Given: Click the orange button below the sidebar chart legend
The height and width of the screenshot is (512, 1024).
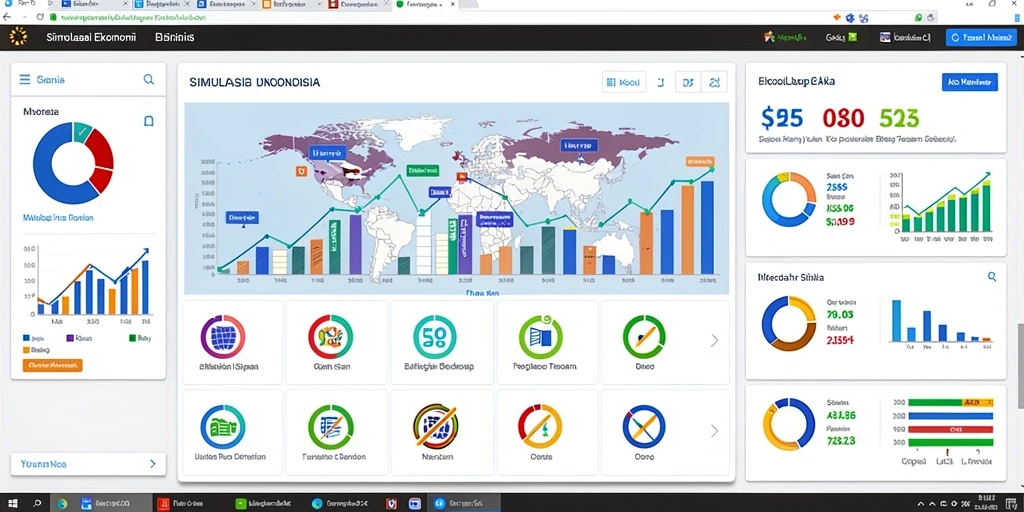Looking at the screenshot, I should [x=52, y=365].
